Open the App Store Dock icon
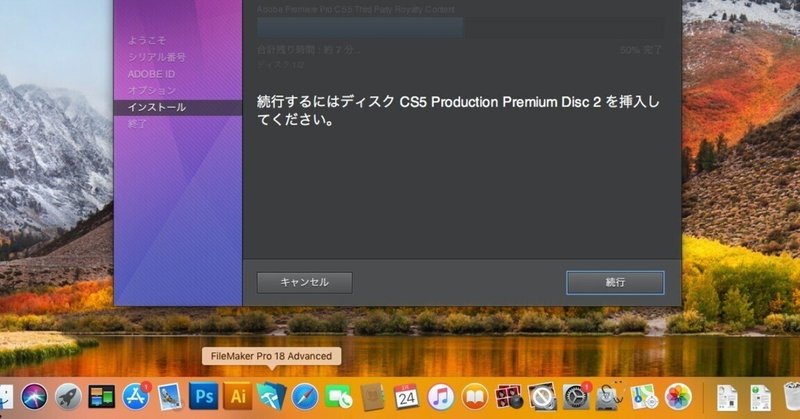Viewport: 800px width, 419px height. coord(136,397)
